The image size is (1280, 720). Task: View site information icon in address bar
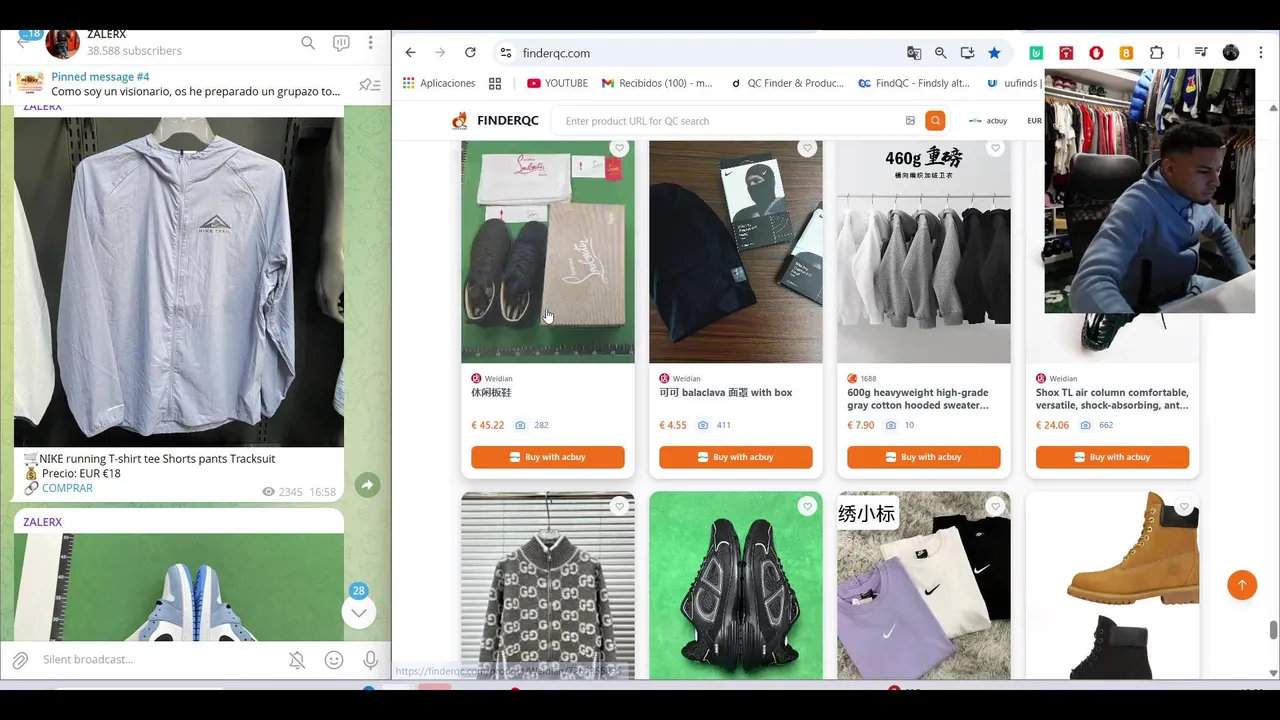[506, 53]
